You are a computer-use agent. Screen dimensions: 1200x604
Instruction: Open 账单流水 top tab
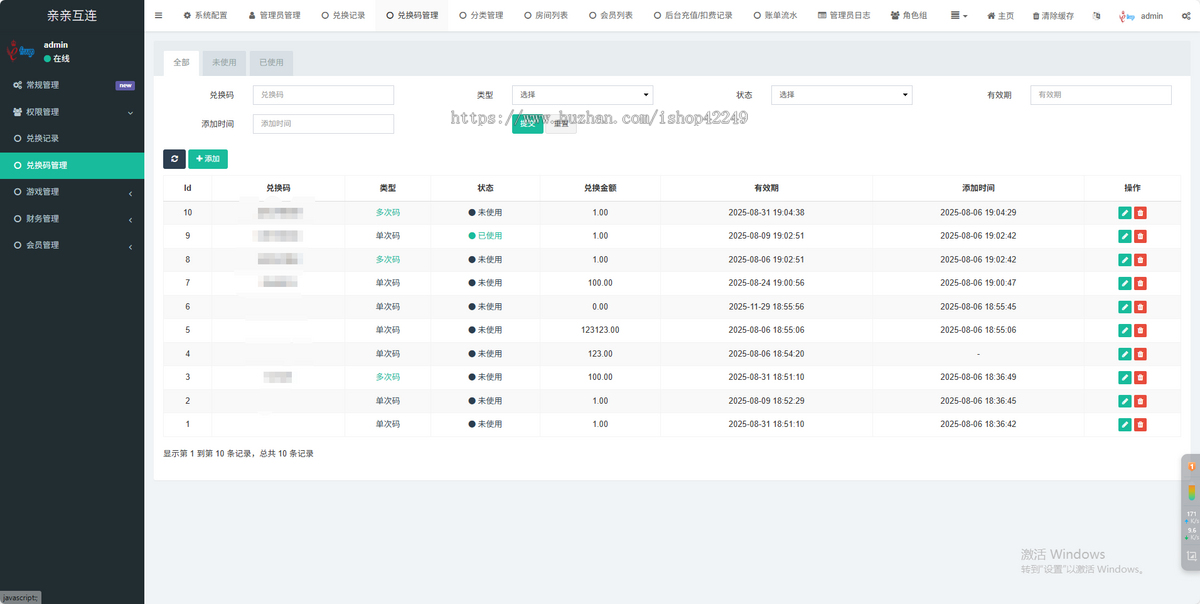[774, 16]
